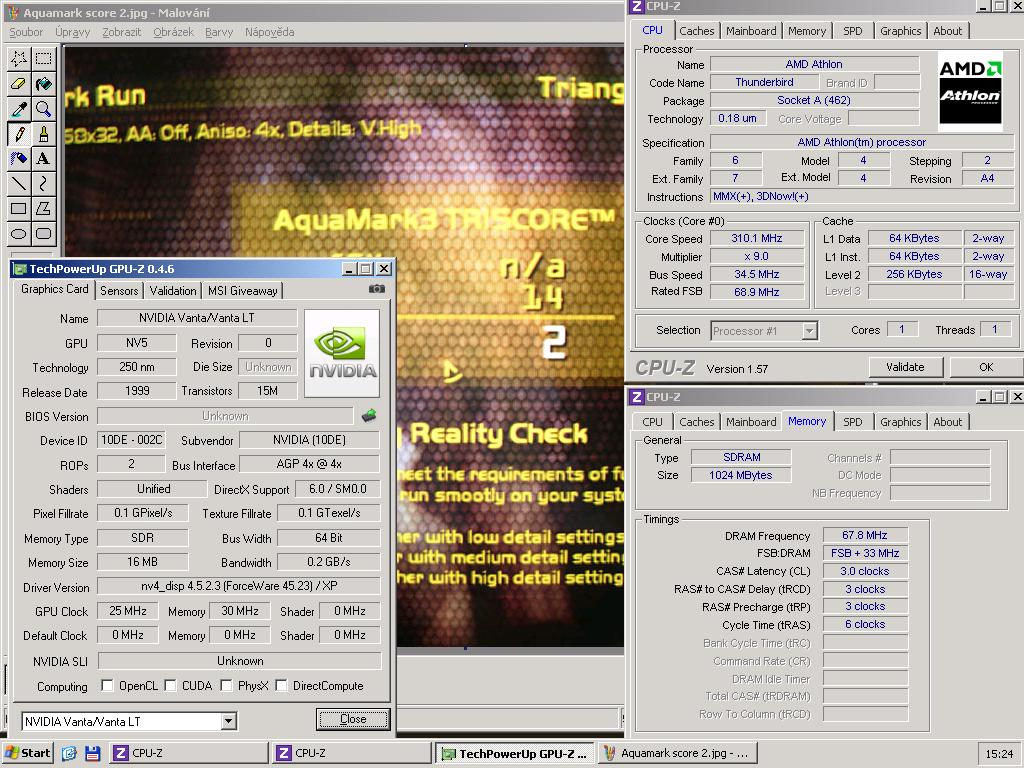1024x768 pixels.
Task: Switch to Aquamark score 2.jpg taskbar button
Action: (x=677, y=753)
